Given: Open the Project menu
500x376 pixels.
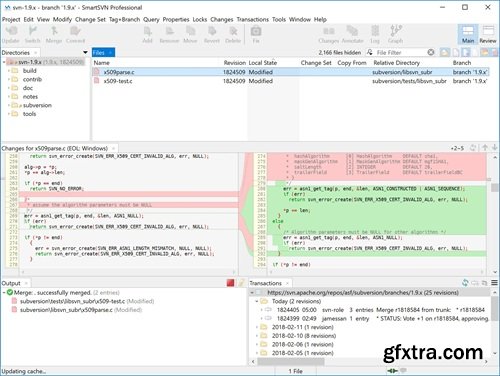Looking at the screenshot, I should (11, 19).
